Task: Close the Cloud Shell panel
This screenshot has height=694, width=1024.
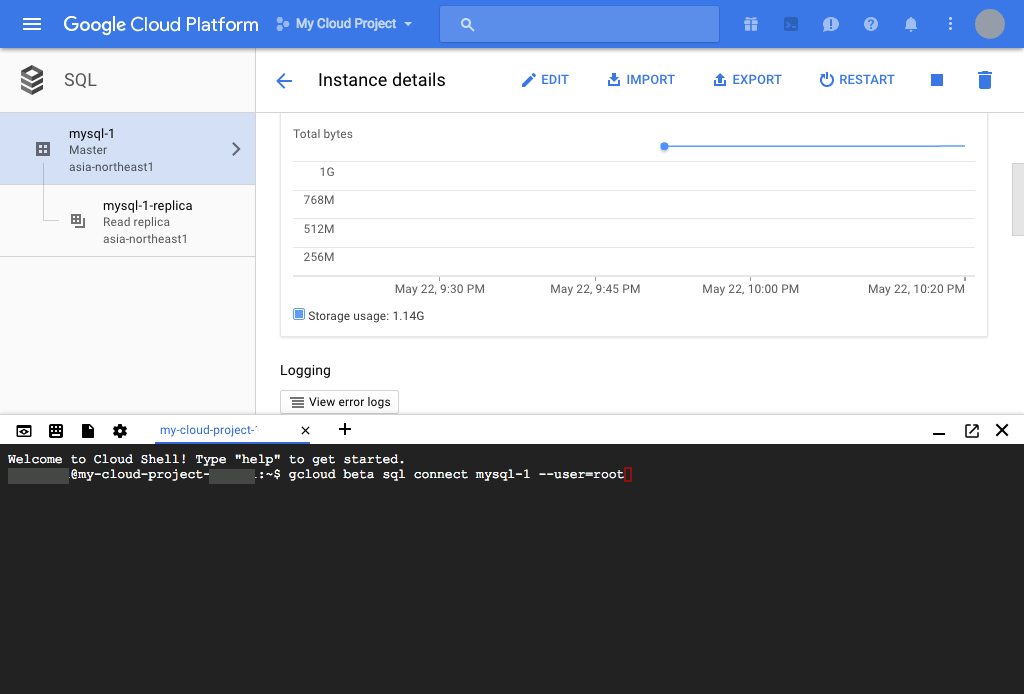Action: 1002,430
